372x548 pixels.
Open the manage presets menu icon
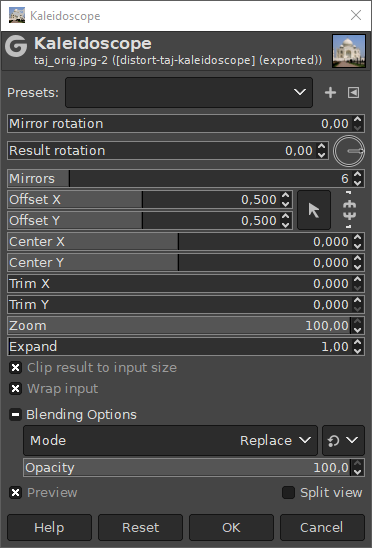[x=353, y=93]
